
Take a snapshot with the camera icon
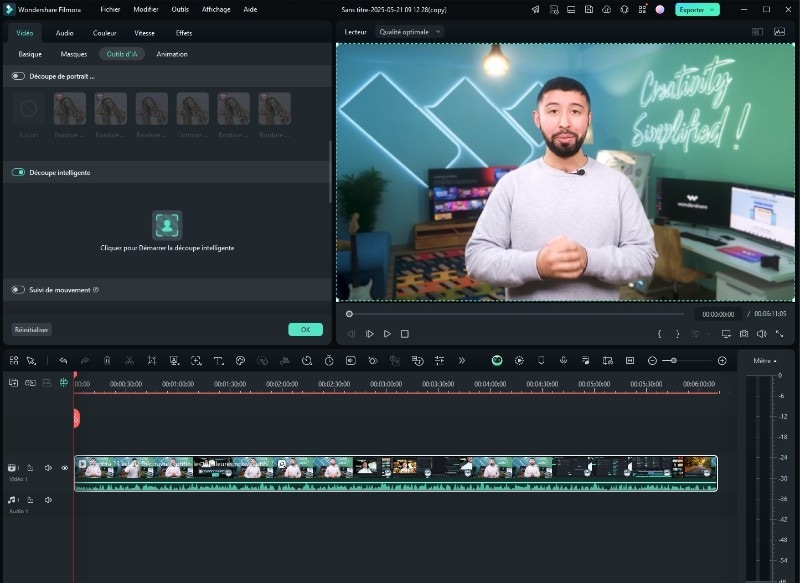[x=744, y=334]
